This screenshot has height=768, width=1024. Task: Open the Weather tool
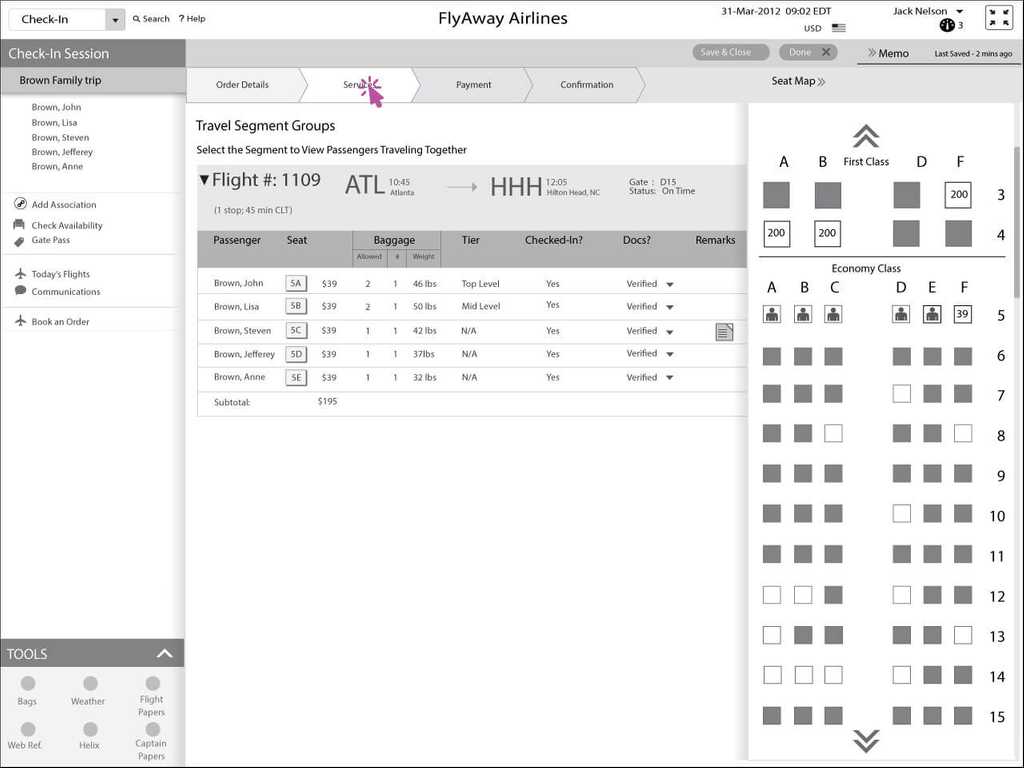coord(90,684)
